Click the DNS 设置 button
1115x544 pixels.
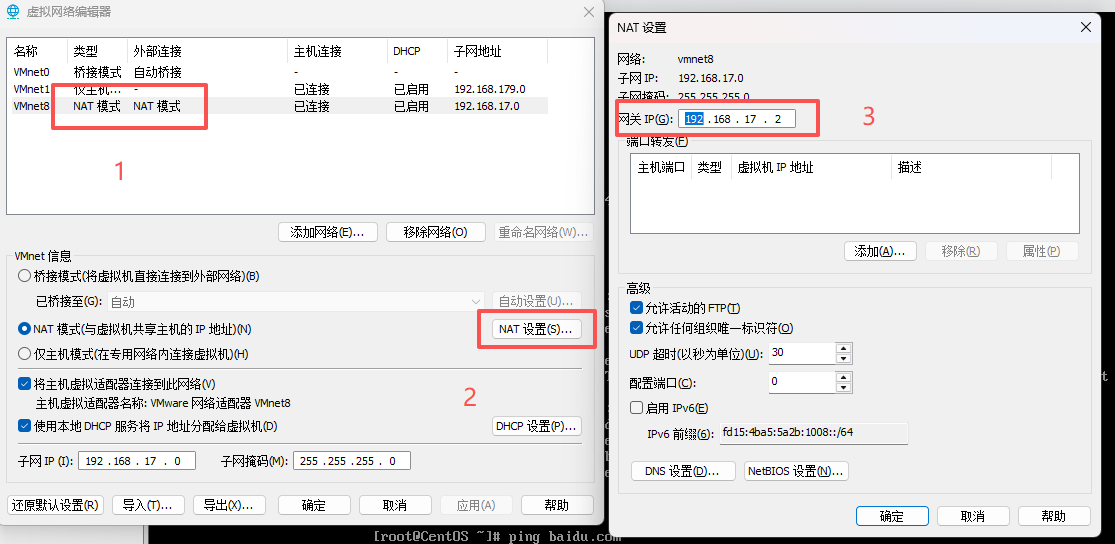(x=683, y=471)
